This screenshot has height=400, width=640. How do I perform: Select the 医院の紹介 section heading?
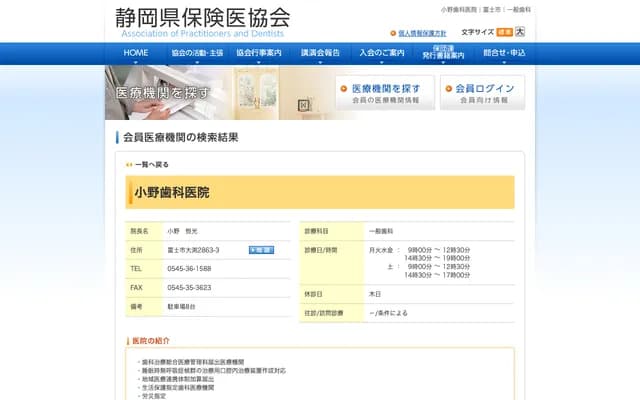151,340
